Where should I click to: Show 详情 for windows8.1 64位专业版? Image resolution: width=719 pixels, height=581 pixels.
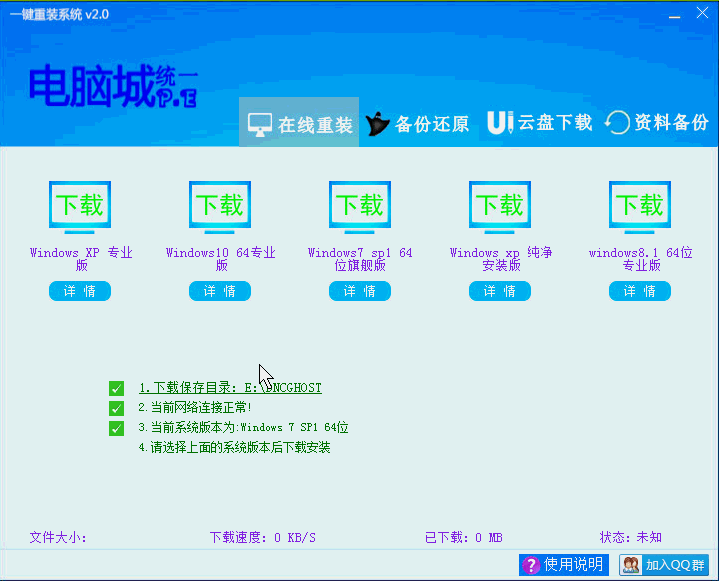(640, 291)
